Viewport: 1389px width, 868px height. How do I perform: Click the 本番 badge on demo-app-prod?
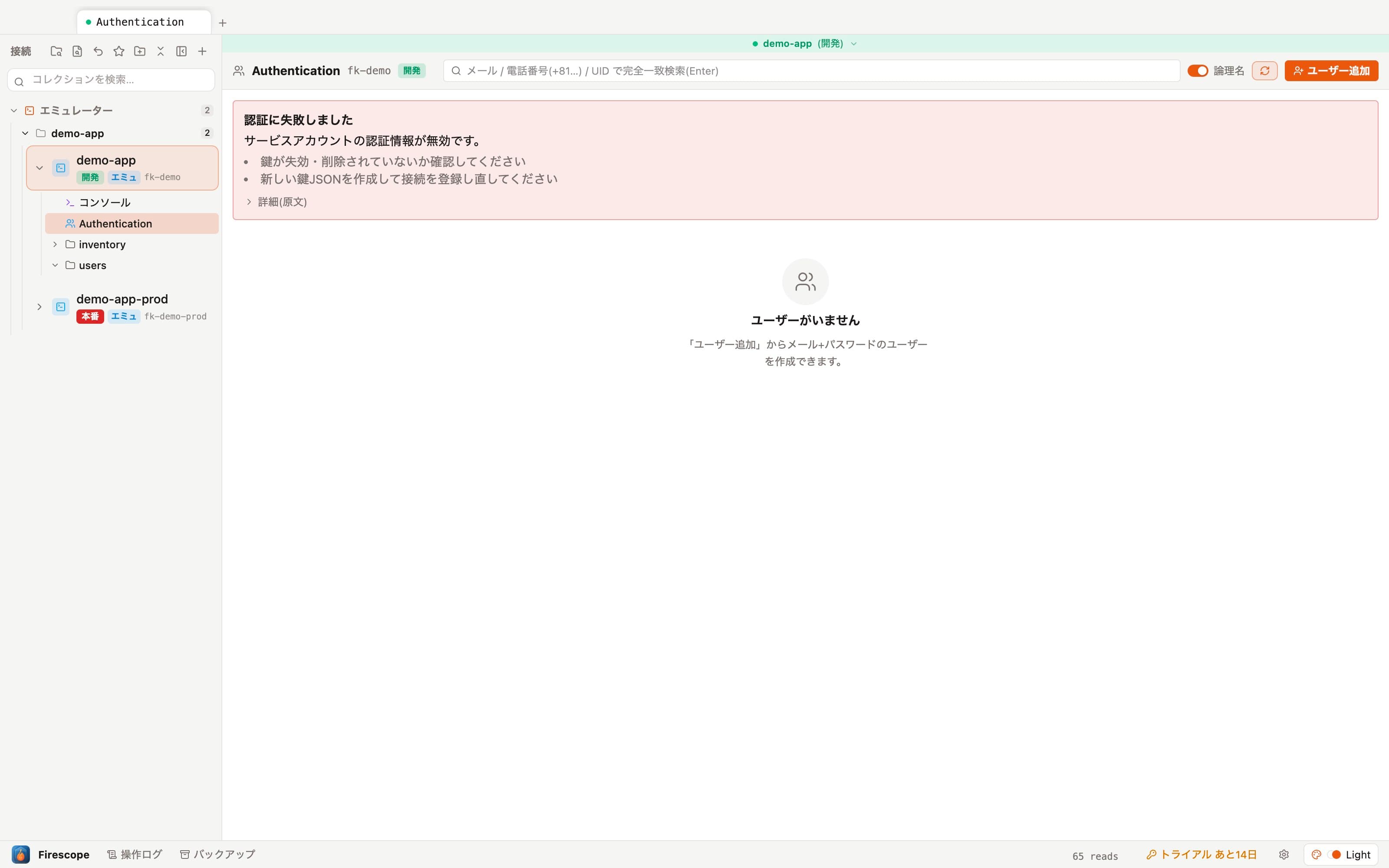(x=90, y=316)
